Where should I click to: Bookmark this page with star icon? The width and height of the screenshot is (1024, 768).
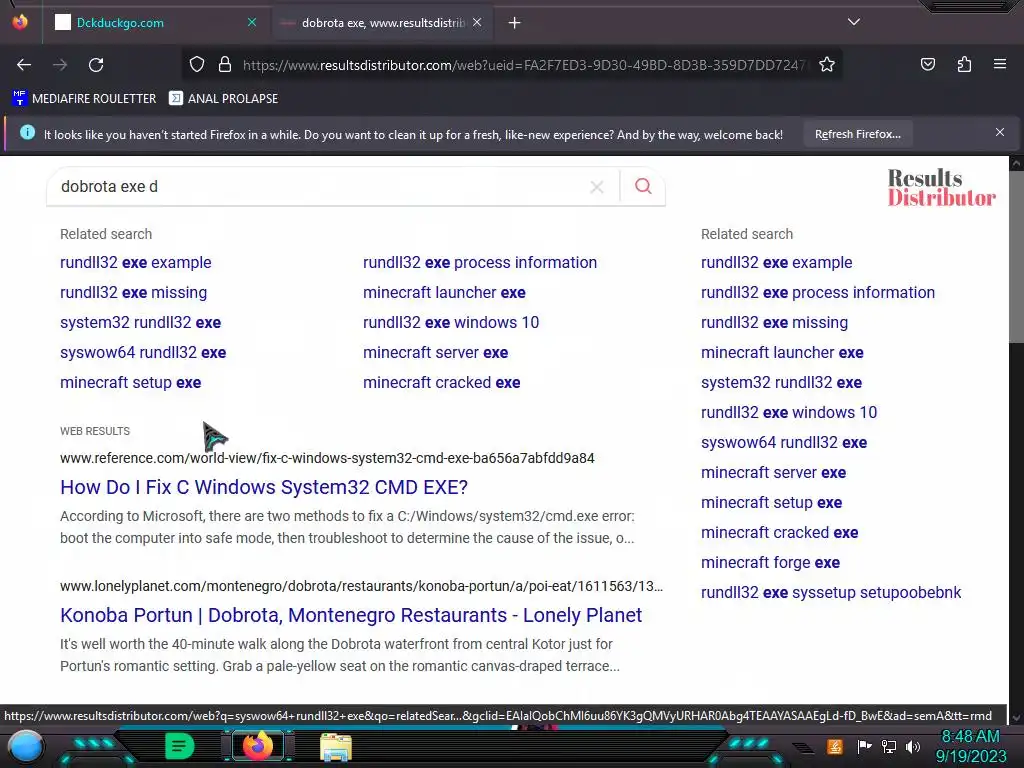click(827, 65)
